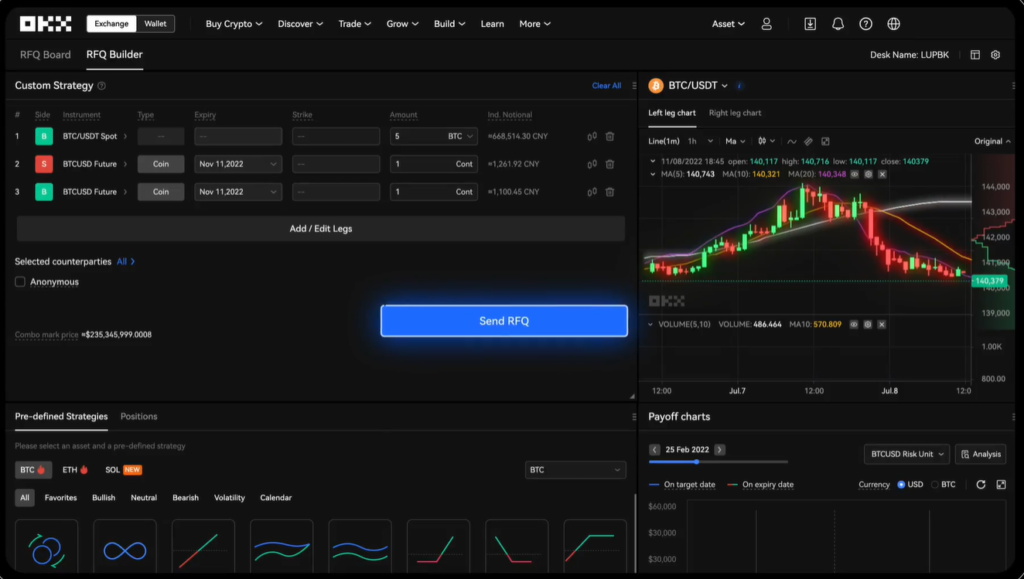Open the desk settings gear icon
The image size is (1024, 579).
click(996, 55)
